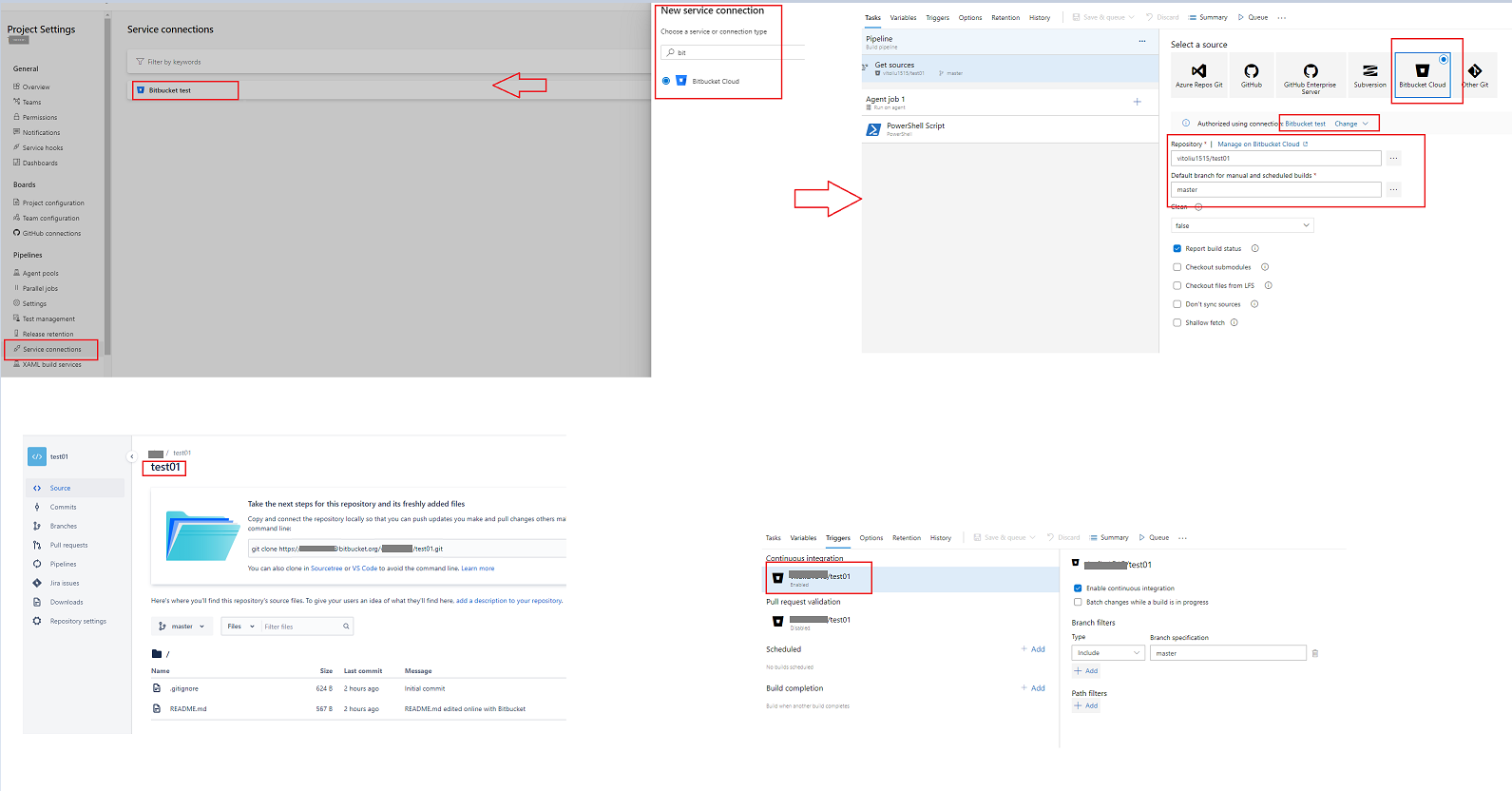Open the Clean dropdown showing false
The image size is (1512, 791).
pyautogui.click(x=1242, y=225)
